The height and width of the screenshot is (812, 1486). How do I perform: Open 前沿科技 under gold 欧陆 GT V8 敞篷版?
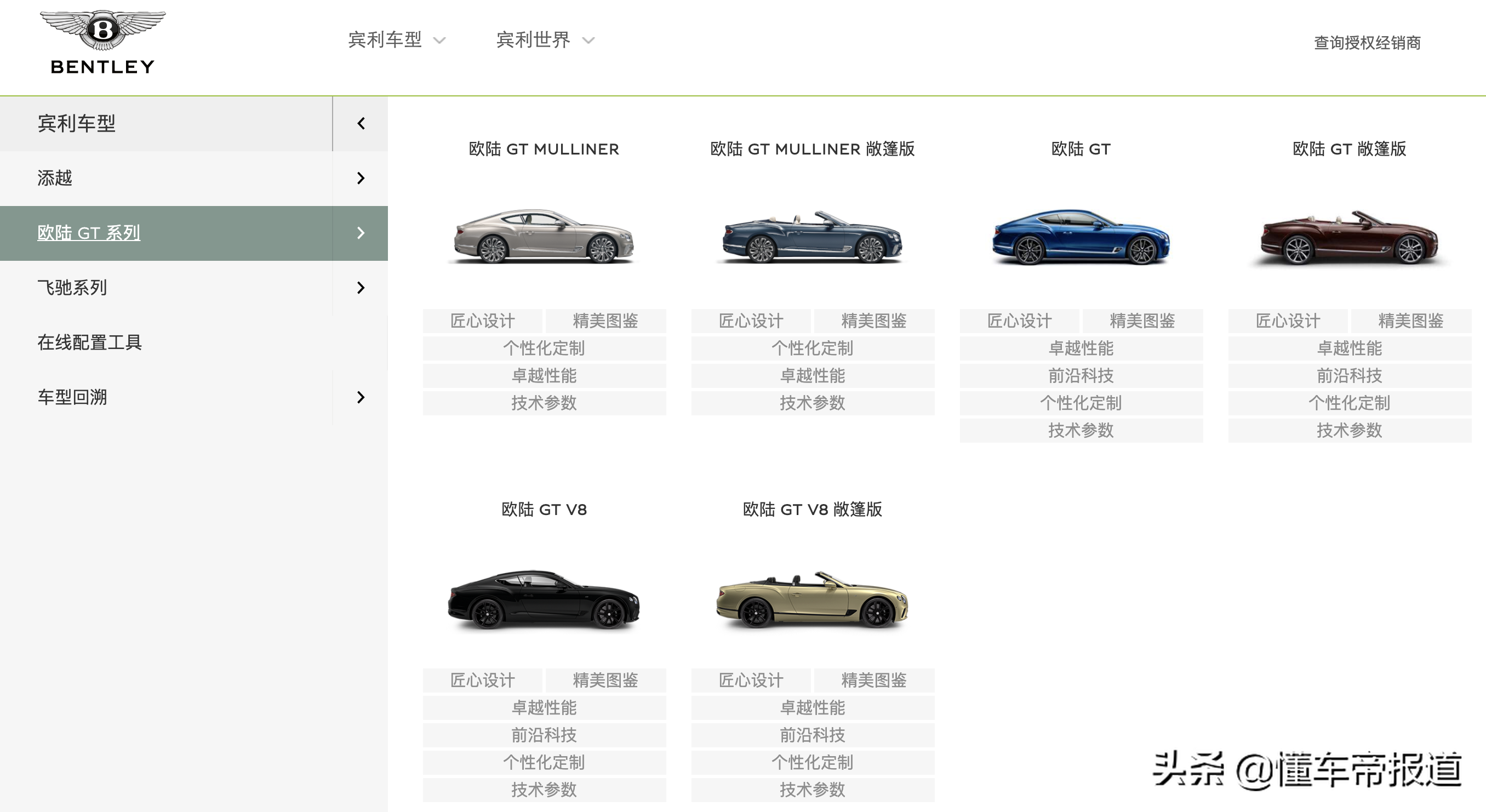pyautogui.click(x=812, y=735)
